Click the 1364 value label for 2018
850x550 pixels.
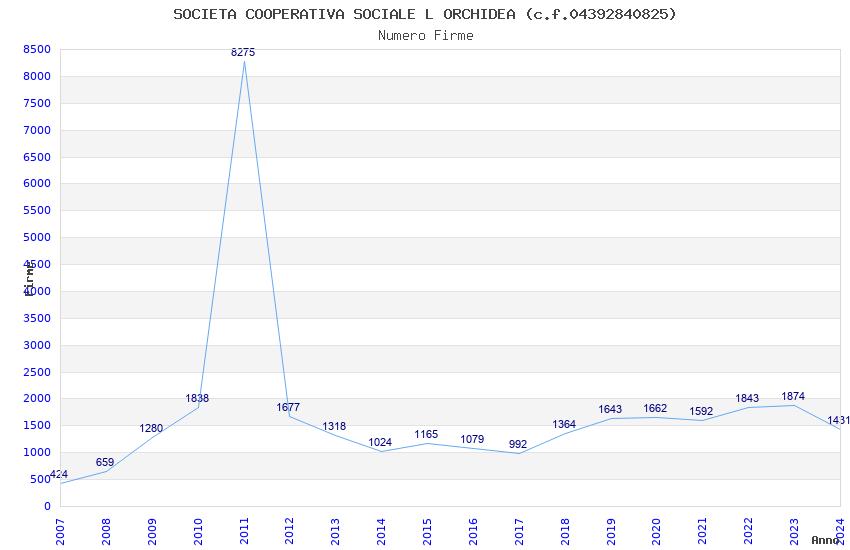click(x=564, y=425)
